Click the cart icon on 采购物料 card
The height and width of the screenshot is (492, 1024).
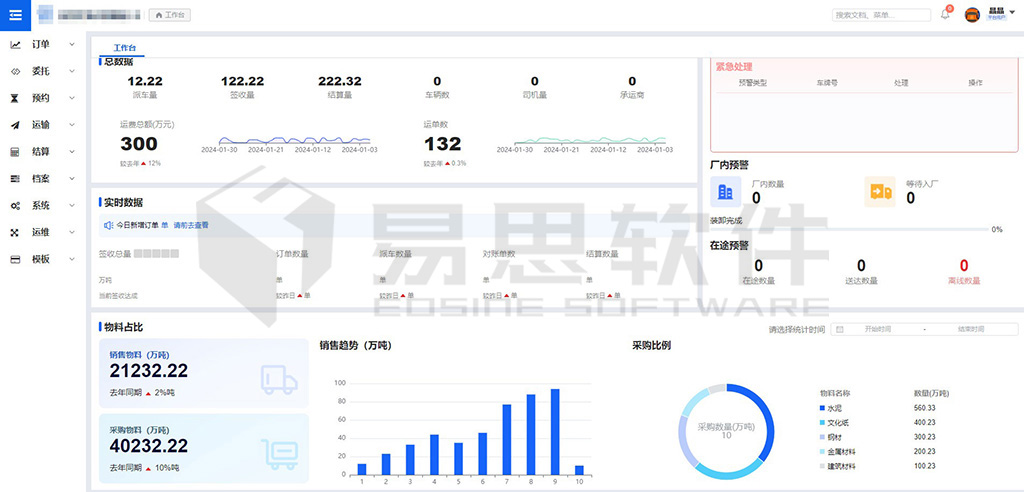click(279, 453)
